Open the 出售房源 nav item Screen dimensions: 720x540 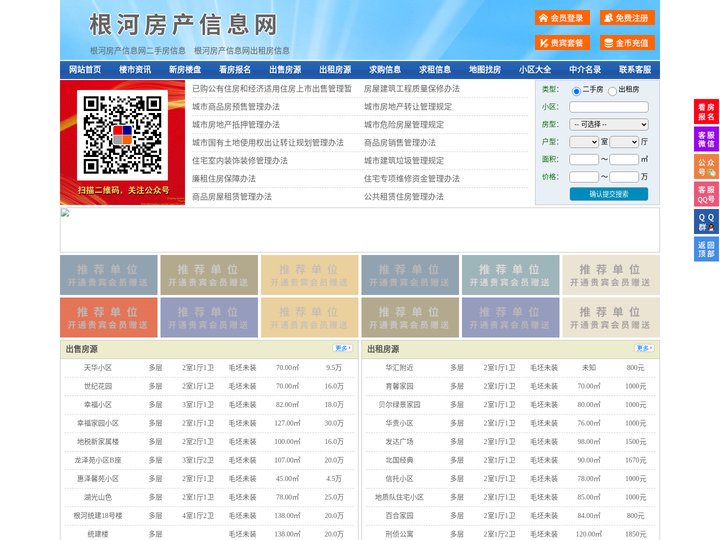(285, 70)
